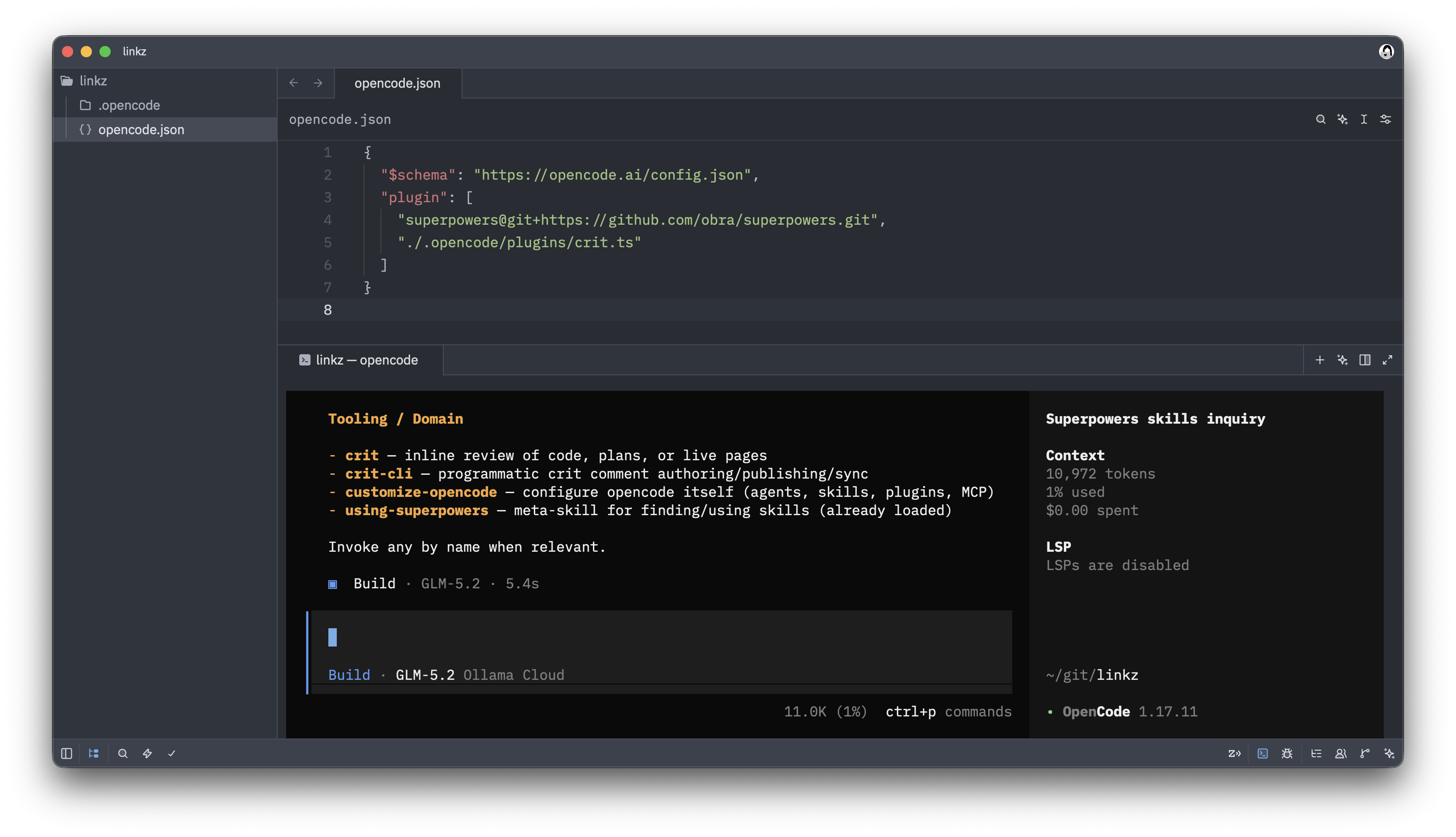Screen dimensions: 1456x837
Task: Click the Build agent label below the prompt
Action: click(349, 675)
